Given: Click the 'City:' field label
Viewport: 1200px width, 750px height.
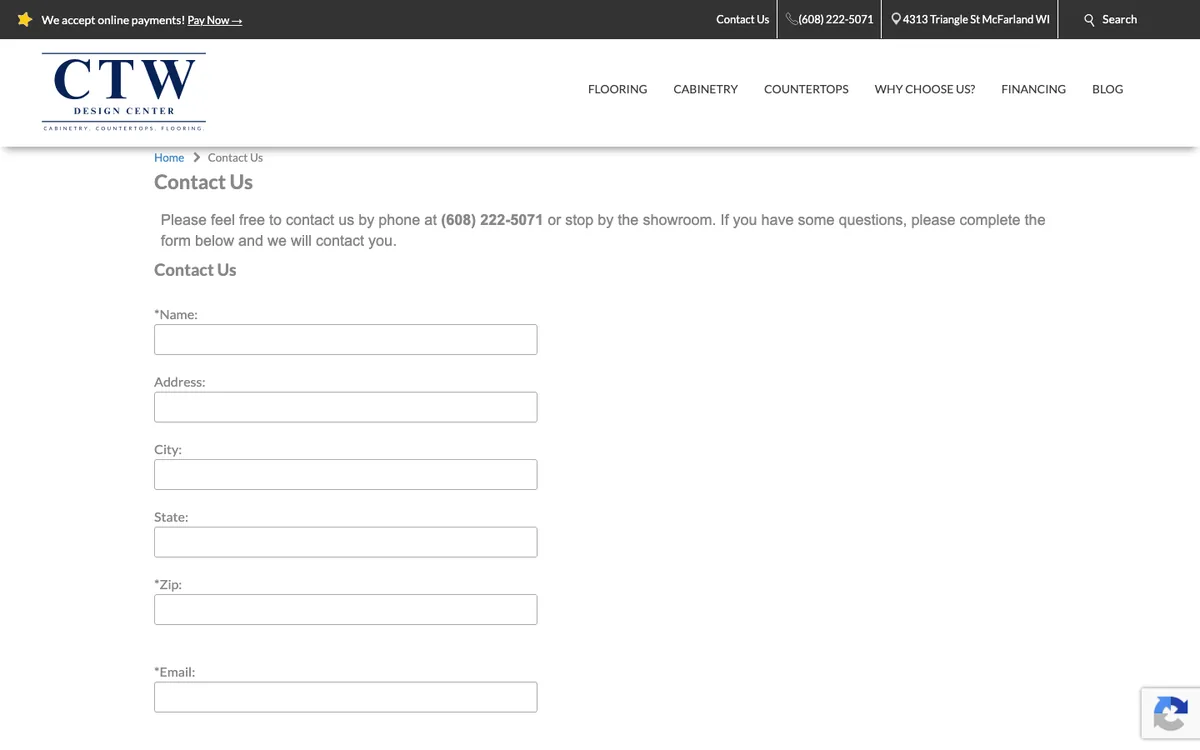Looking at the screenshot, I should [168, 449].
